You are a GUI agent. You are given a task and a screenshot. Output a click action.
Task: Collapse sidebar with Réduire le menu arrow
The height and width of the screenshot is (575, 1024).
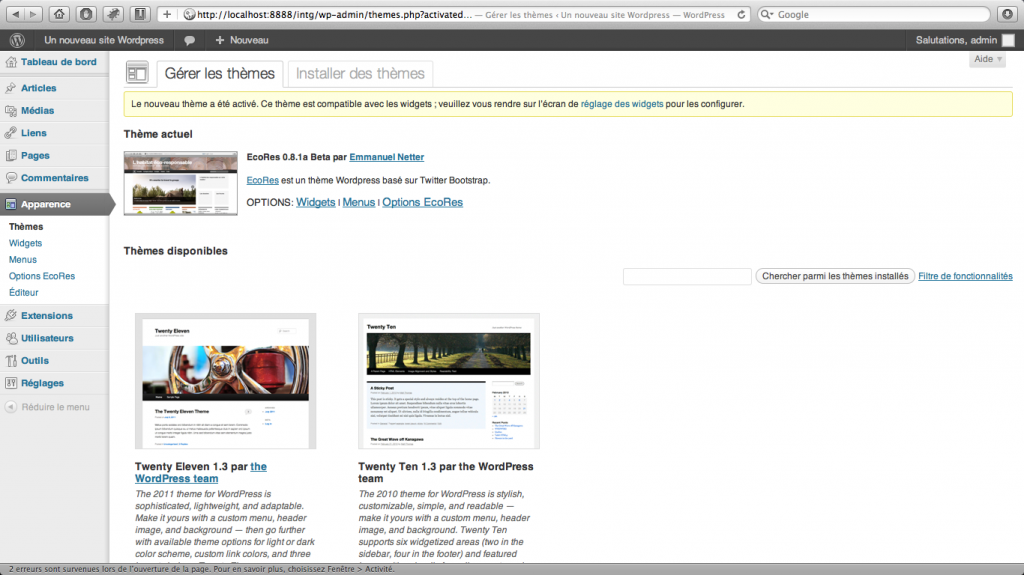point(10,407)
